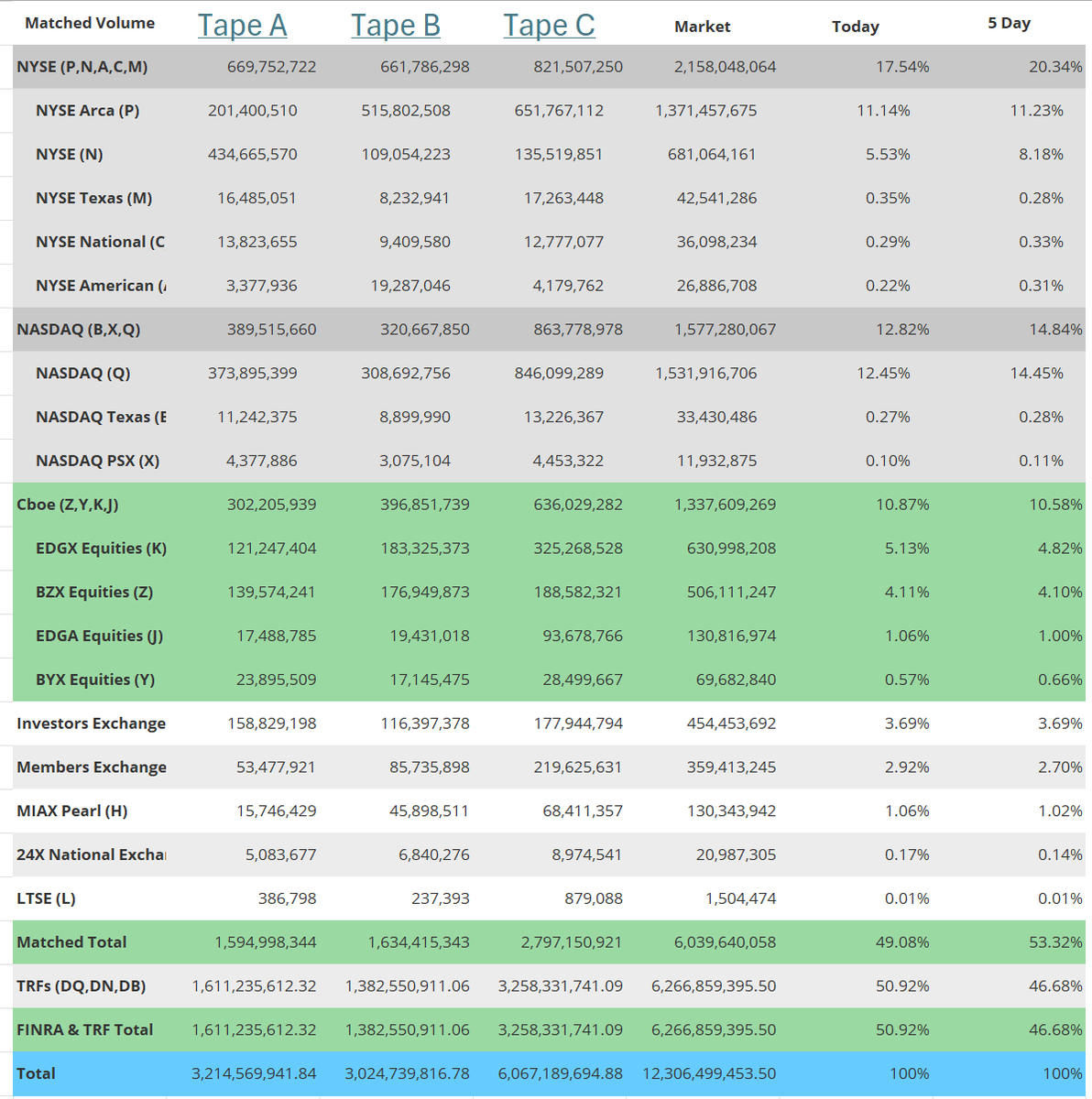Click Matched Total Market value 6,039,640,058
The width and height of the screenshot is (1092, 1099).
click(x=726, y=942)
